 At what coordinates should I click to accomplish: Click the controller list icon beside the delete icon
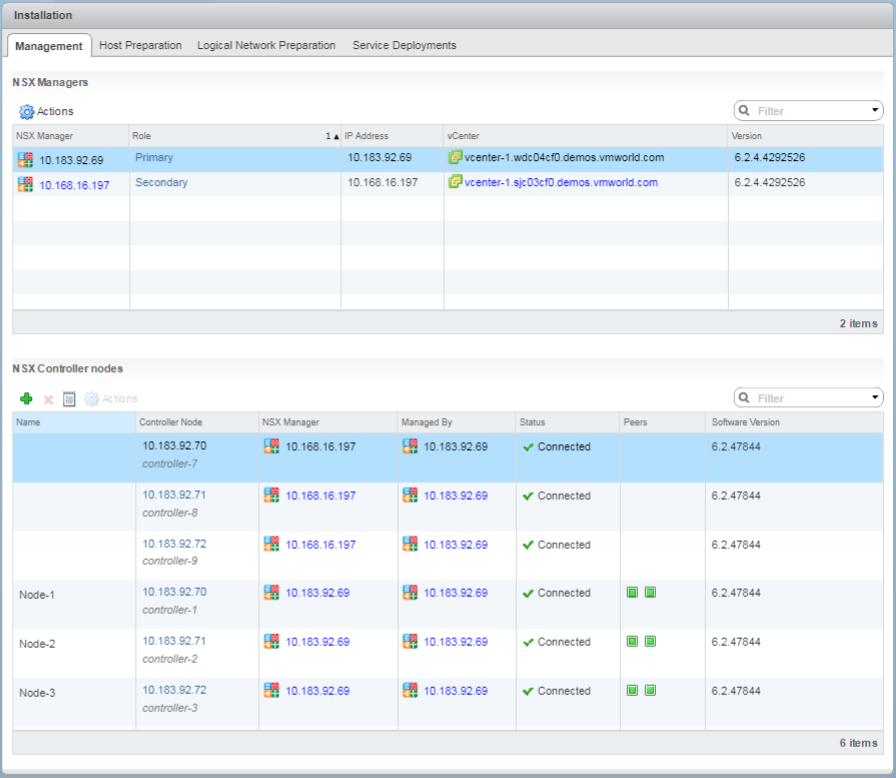(x=69, y=399)
